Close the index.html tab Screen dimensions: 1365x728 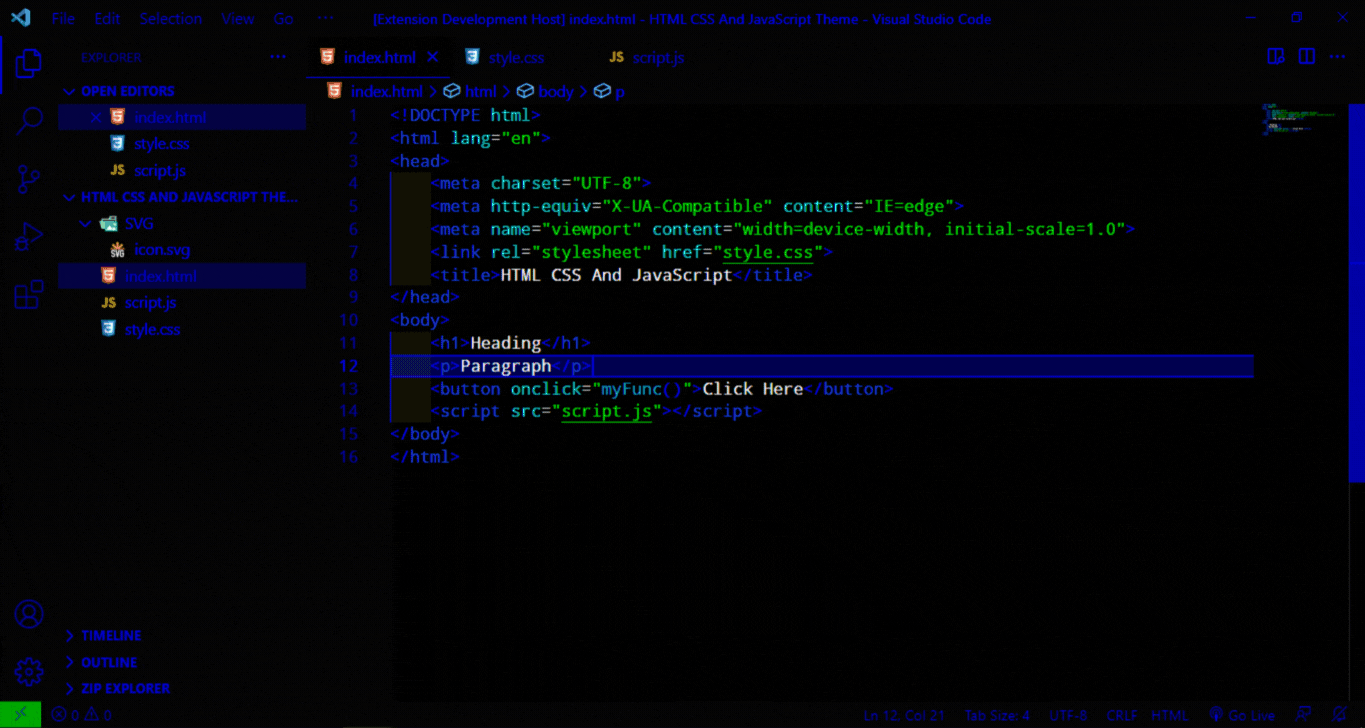[433, 58]
